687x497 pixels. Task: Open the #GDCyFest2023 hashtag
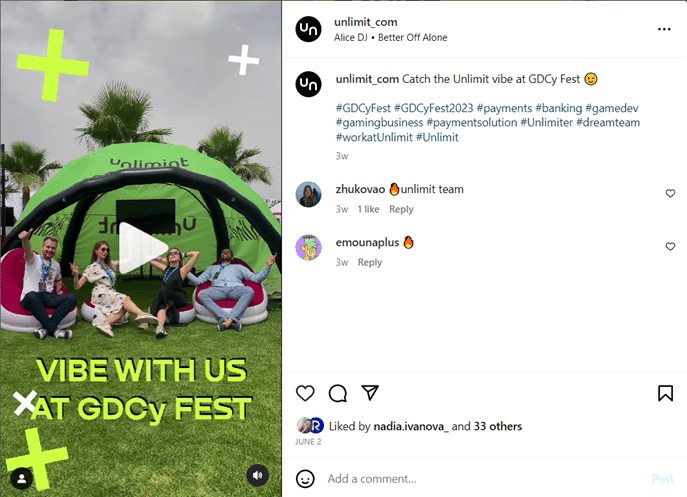coord(434,108)
